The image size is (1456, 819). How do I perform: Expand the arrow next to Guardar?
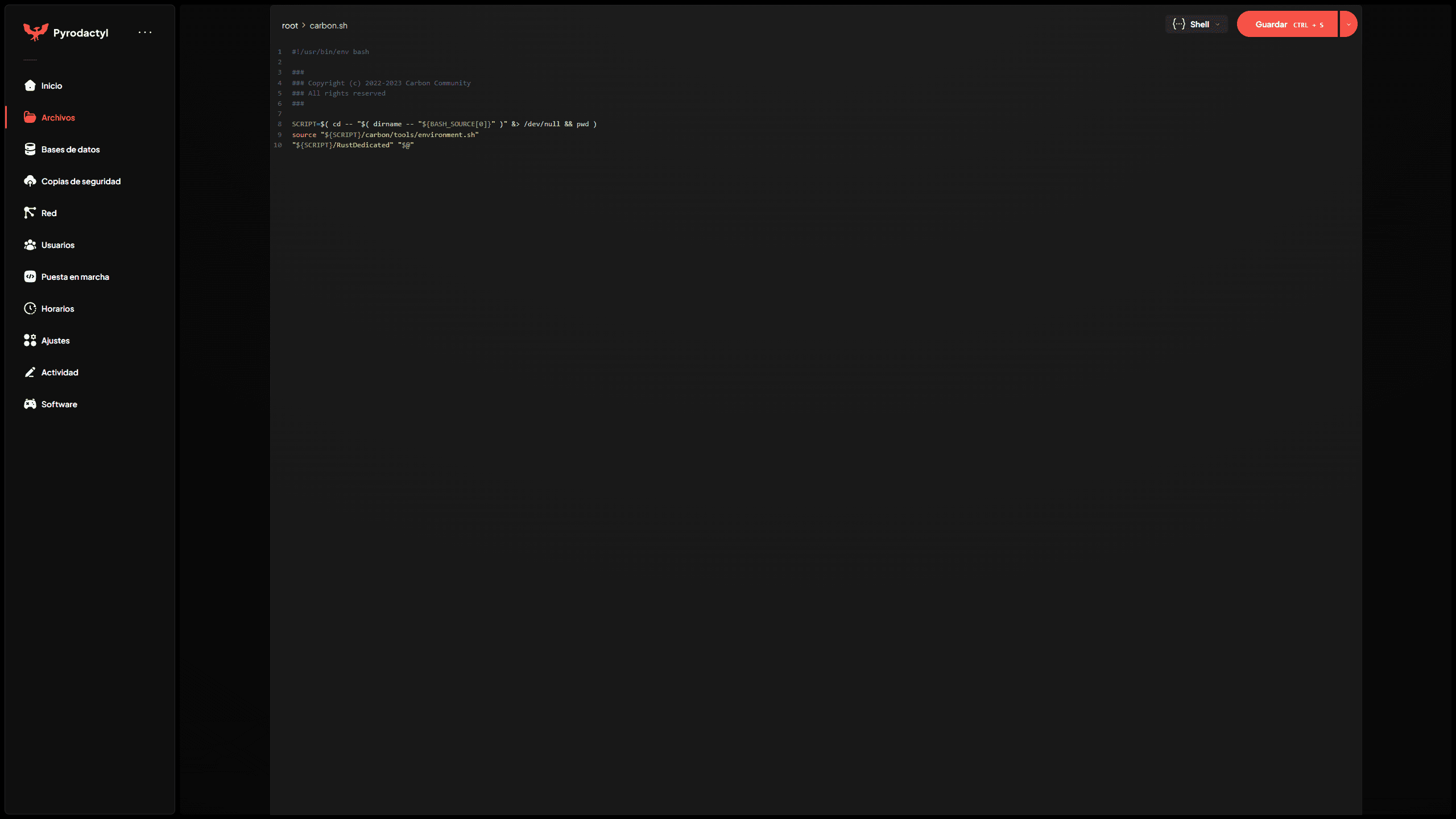(1348, 24)
